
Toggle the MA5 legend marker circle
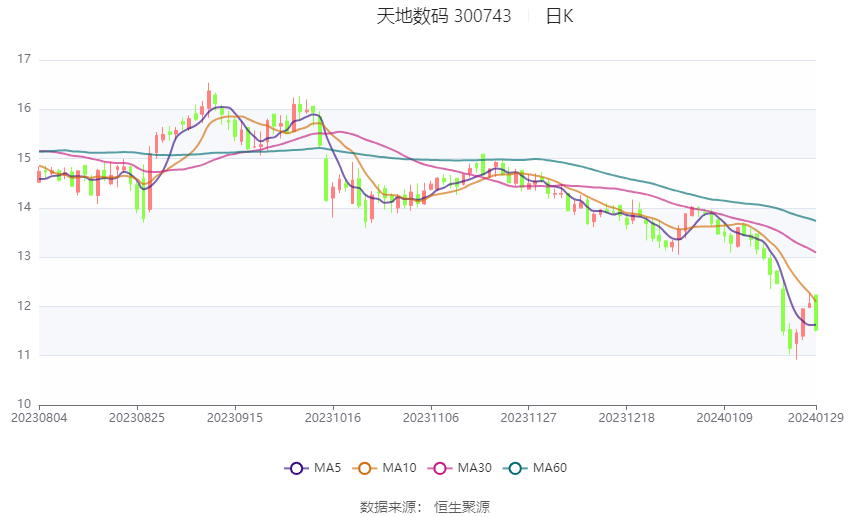295,468
